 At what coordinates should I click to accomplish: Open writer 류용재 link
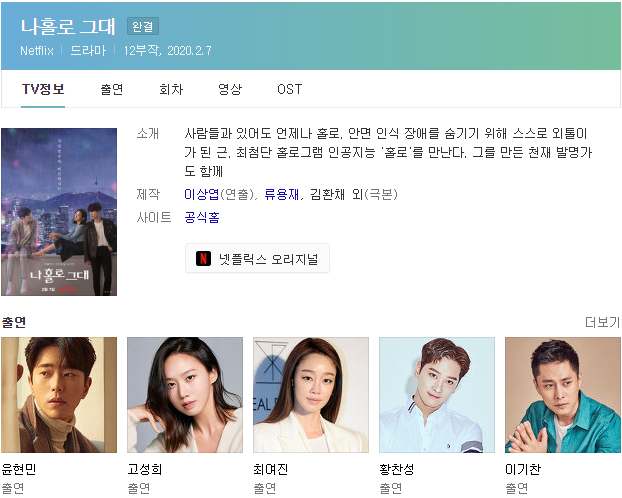282,194
